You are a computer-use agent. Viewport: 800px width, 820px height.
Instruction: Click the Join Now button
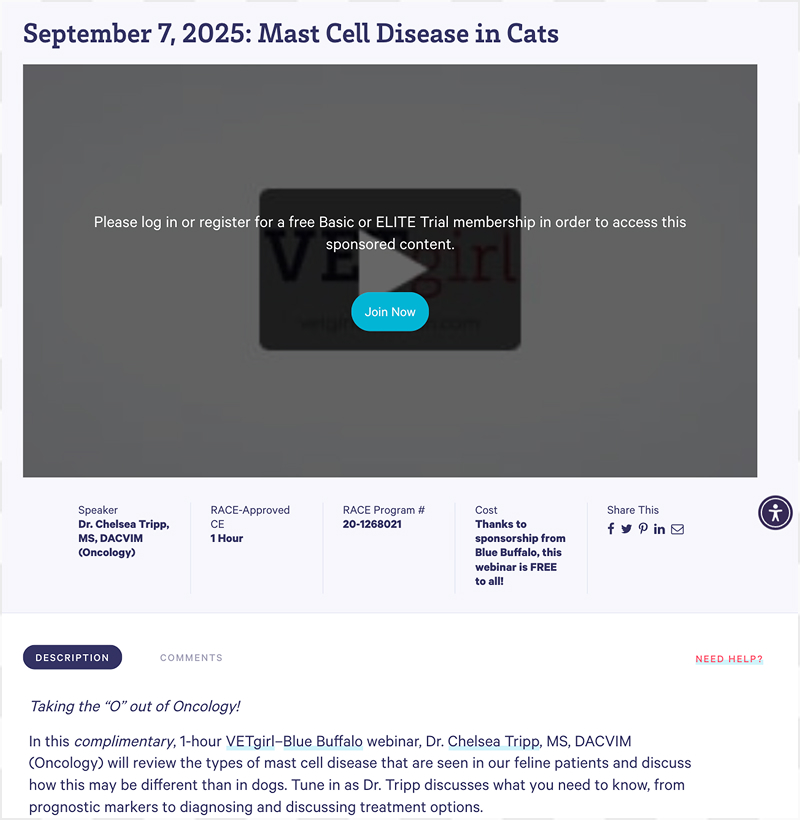coord(390,312)
